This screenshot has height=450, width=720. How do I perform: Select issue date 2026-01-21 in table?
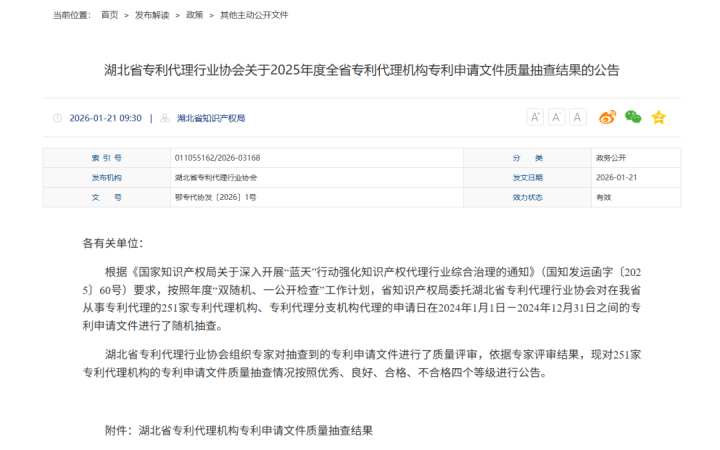pyautogui.click(x=616, y=178)
